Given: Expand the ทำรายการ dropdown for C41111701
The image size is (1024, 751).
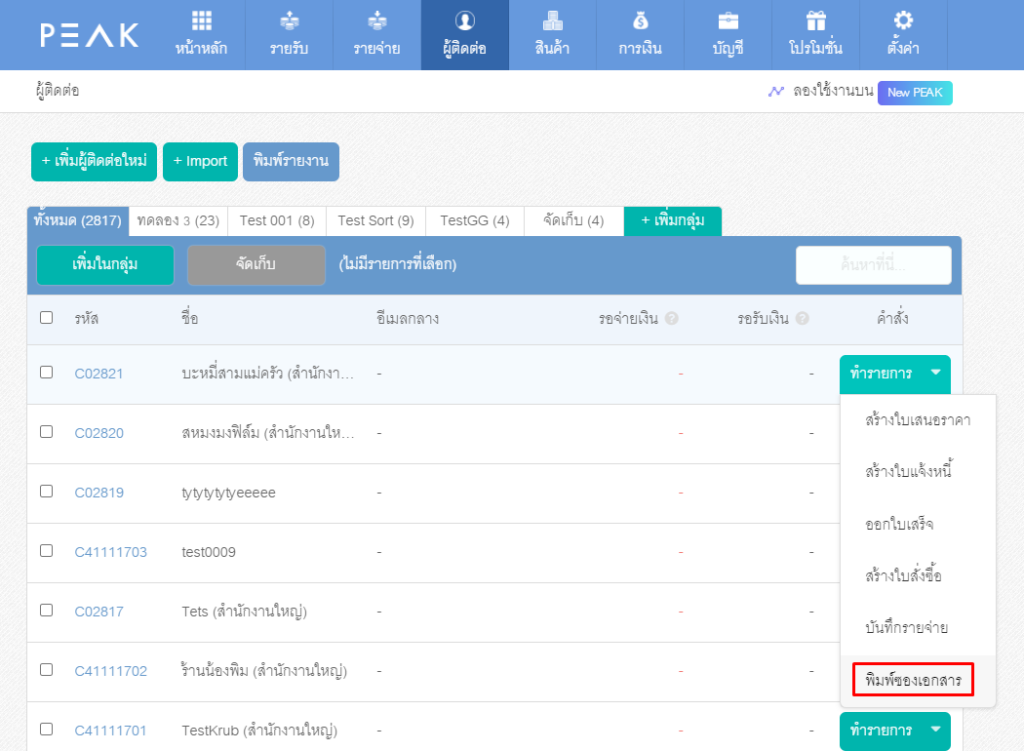Looking at the screenshot, I should click(895, 731).
